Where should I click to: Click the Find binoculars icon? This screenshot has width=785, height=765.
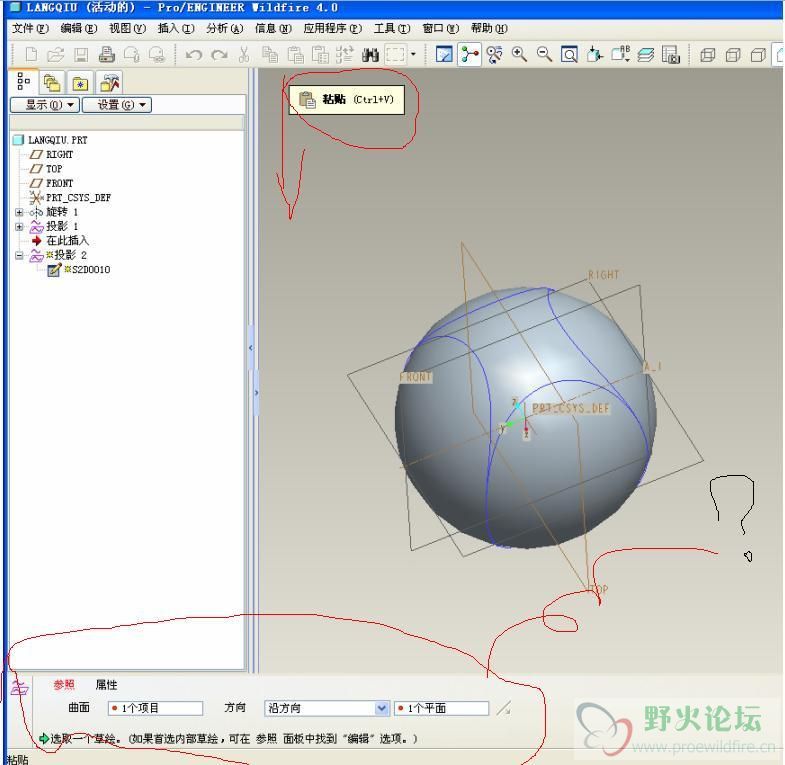click(x=370, y=54)
